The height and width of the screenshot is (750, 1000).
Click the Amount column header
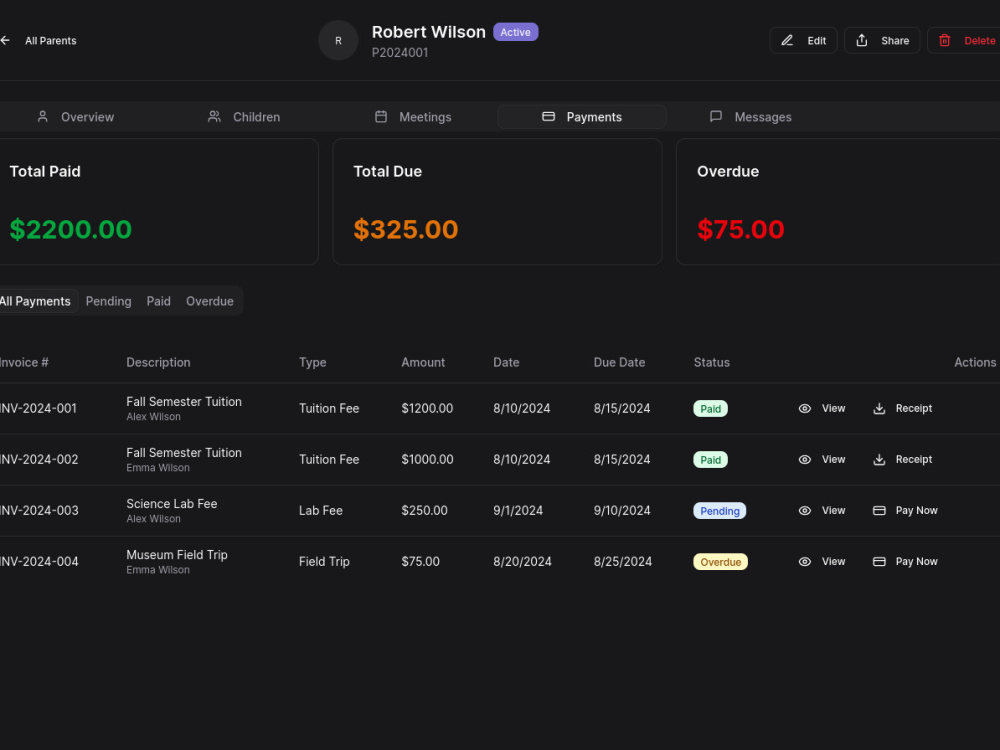[x=423, y=362]
